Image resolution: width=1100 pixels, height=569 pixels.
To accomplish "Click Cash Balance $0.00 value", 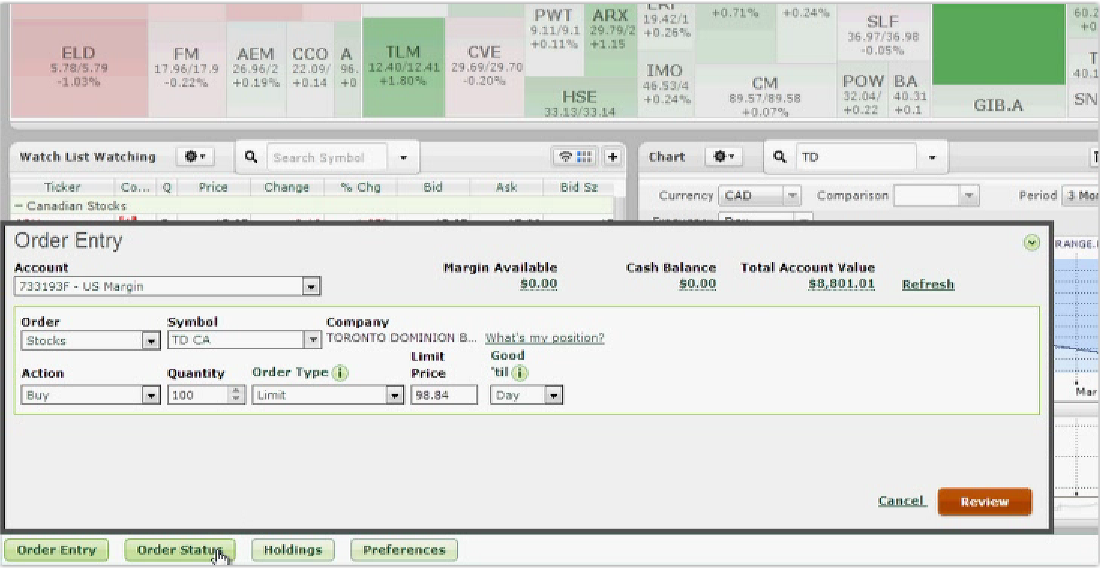I will coord(697,284).
